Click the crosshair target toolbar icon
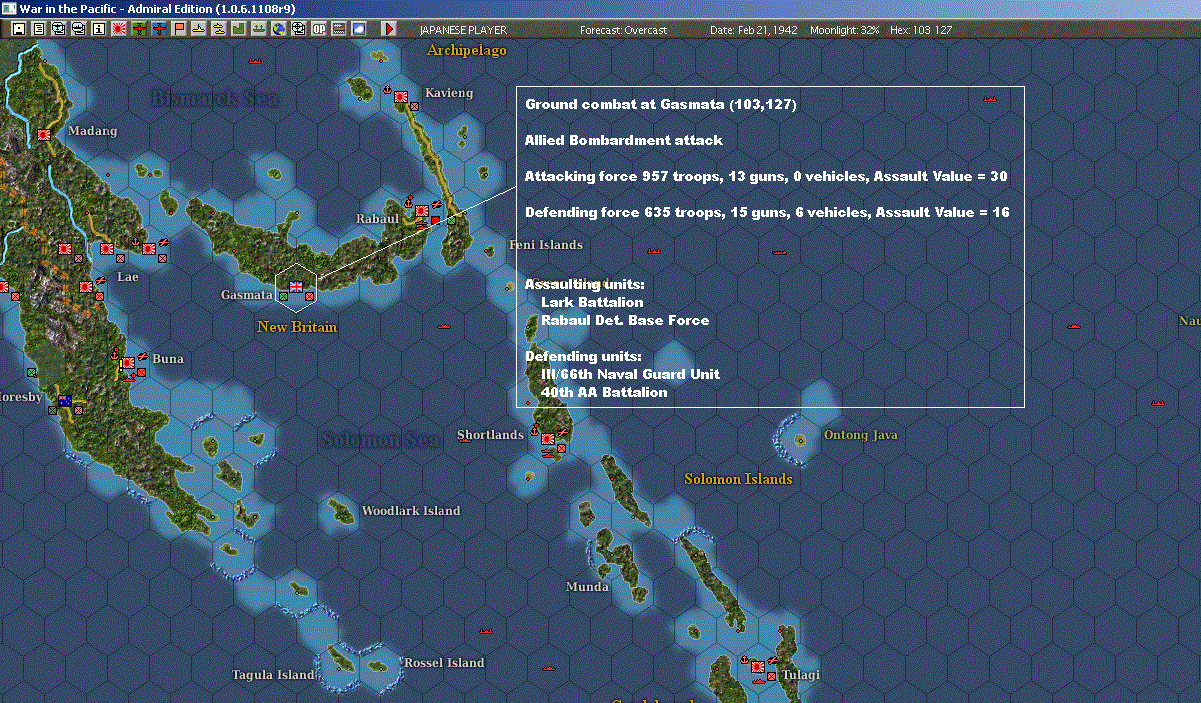The image size is (1201, 703). (298, 29)
